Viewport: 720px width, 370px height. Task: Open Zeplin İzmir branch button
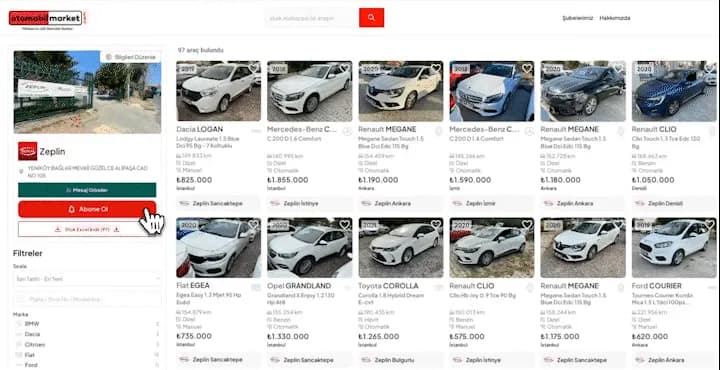click(x=492, y=203)
